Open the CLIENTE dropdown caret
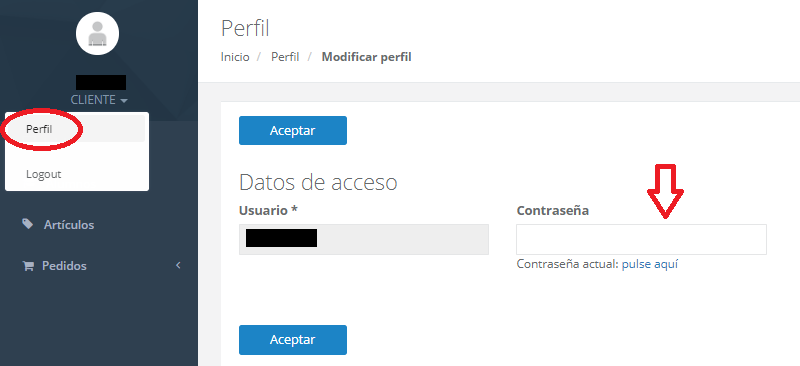Image resolution: width=800 pixels, height=366 pixels. pos(124,101)
